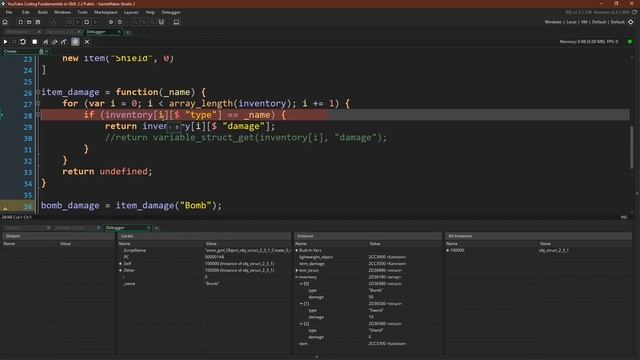This screenshot has width=640, height=360.
Task: Collapse inventory entry [0]
Action: [302, 284]
